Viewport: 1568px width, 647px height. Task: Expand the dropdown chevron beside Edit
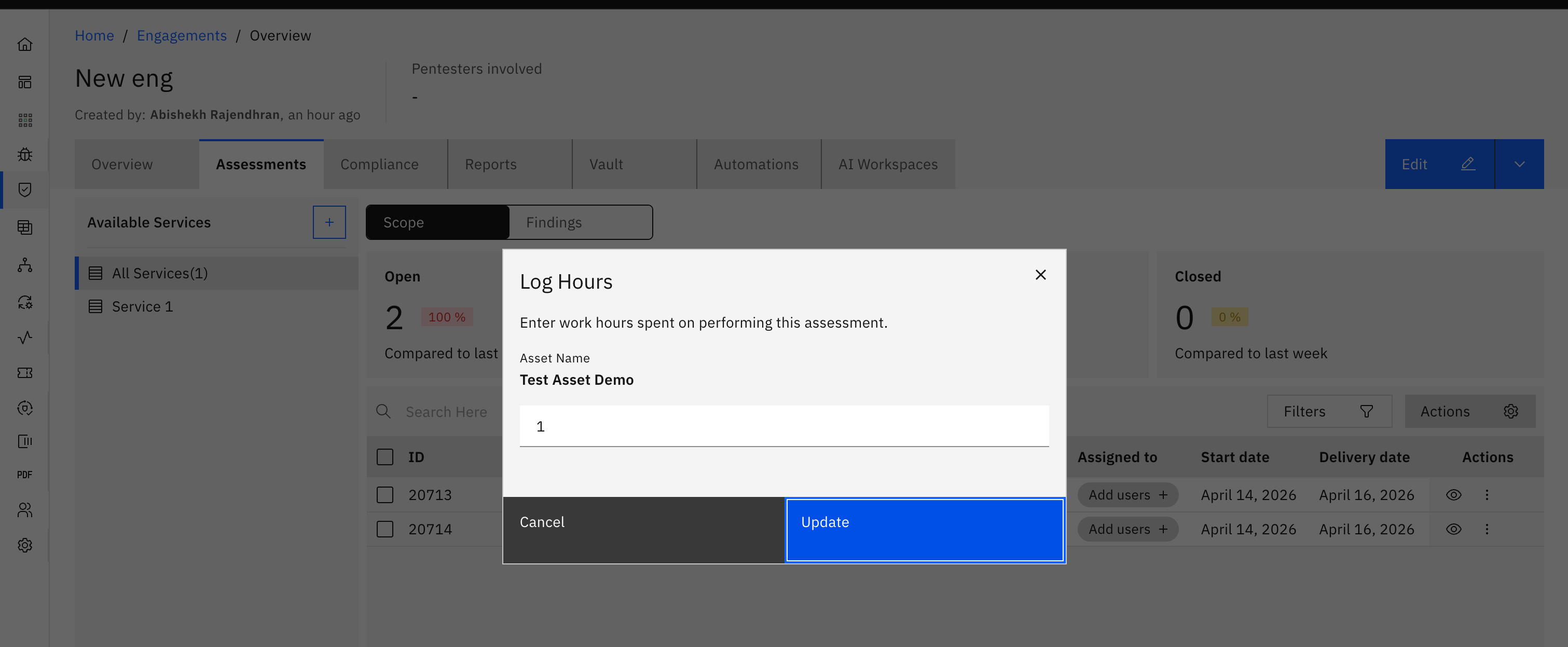1519,164
